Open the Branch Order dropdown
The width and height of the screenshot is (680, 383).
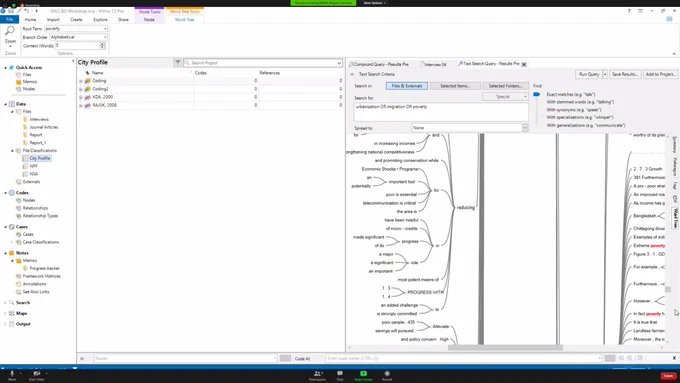(x=105, y=37)
